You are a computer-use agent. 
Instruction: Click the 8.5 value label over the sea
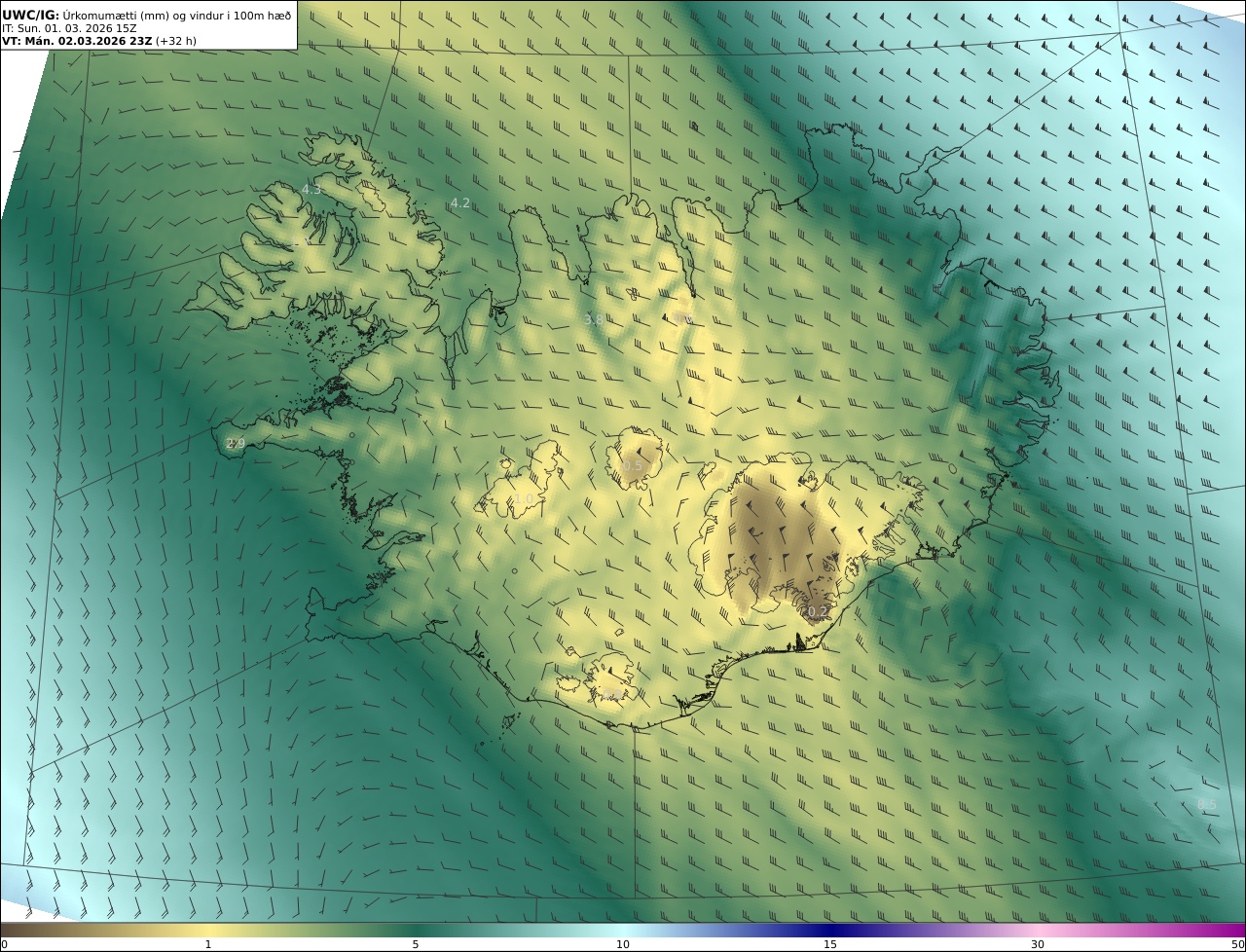1207,803
